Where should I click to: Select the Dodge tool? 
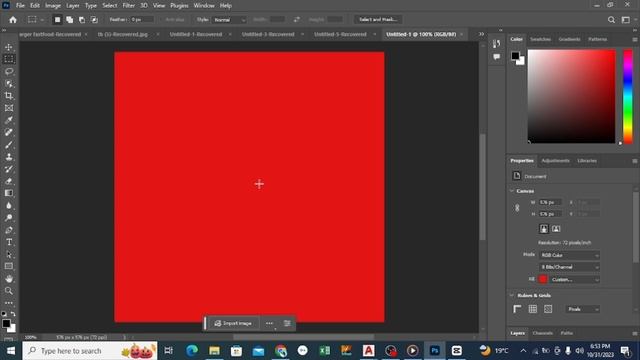tap(9, 218)
